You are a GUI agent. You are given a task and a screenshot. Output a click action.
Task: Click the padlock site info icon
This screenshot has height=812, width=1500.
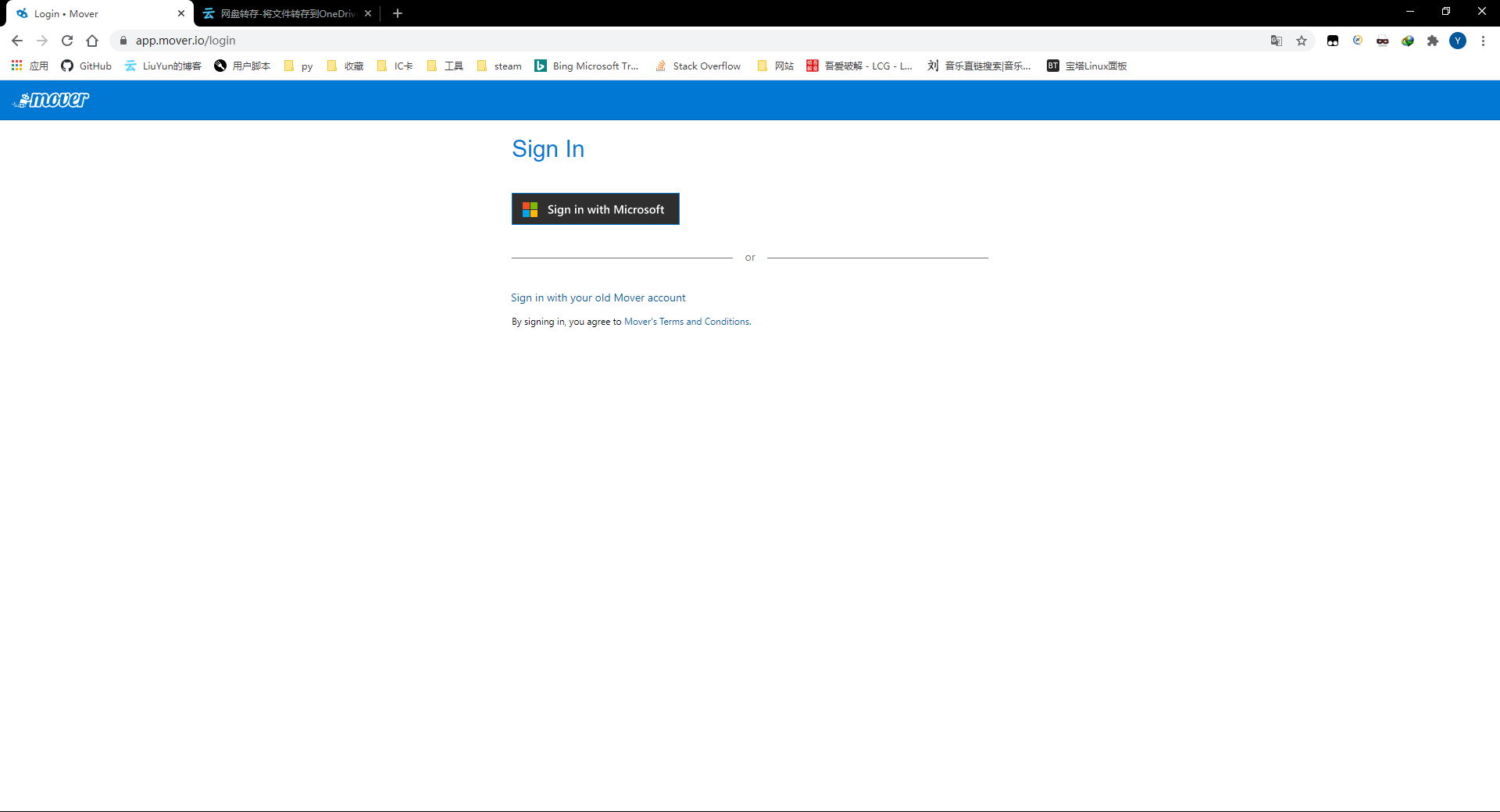click(123, 41)
